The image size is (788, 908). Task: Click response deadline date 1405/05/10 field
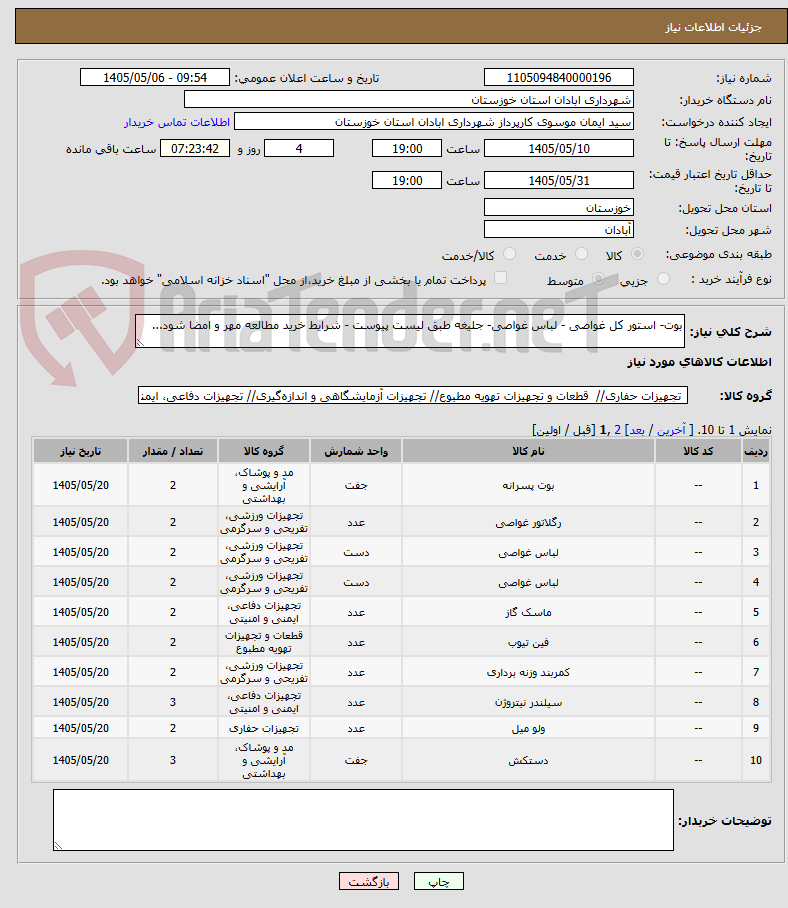pos(559,148)
